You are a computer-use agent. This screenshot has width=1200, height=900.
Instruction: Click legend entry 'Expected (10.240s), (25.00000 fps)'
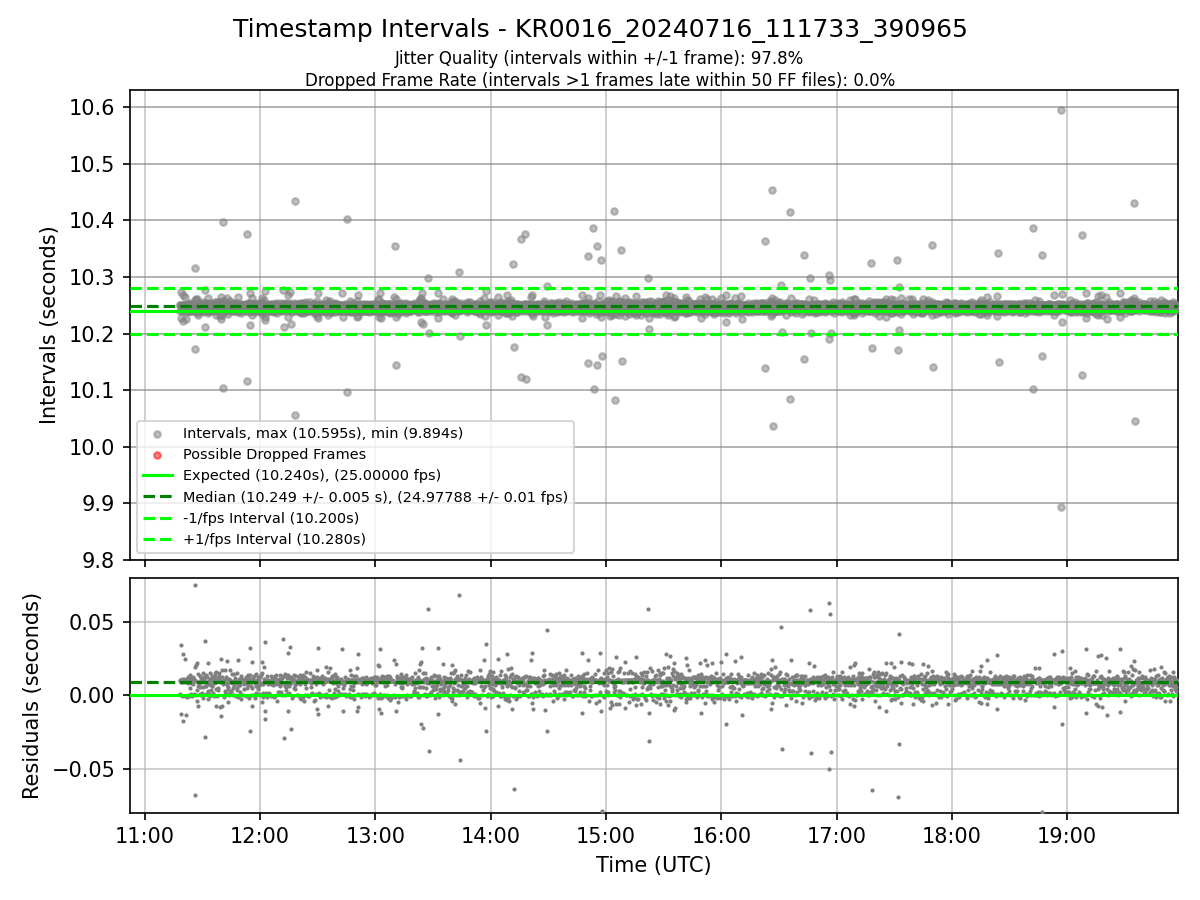pyautogui.click(x=312, y=475)
